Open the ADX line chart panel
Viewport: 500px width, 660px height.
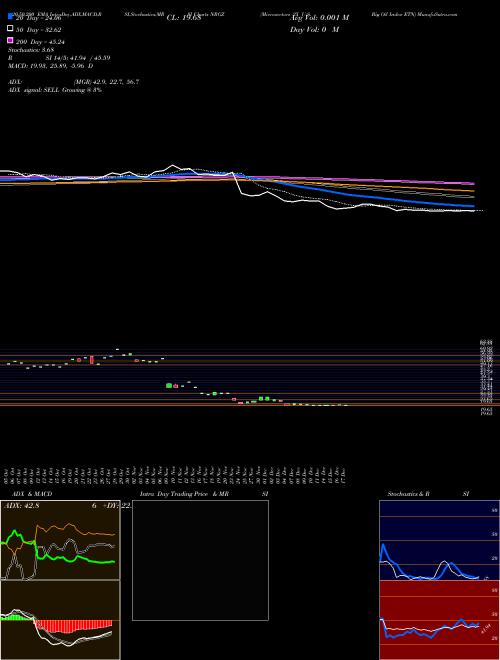(x=60, y=540)
